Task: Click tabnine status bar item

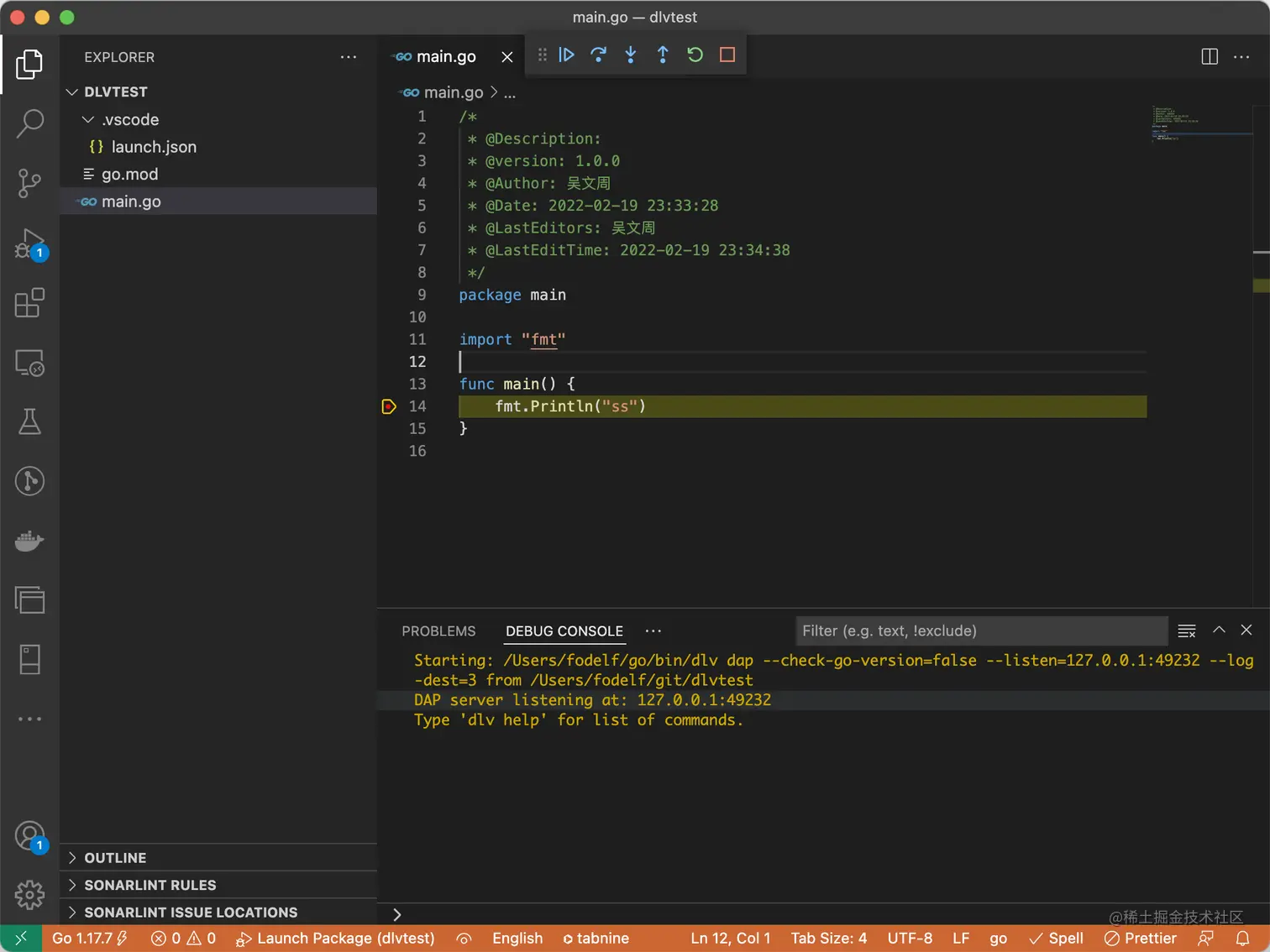Action: coord(596,939)
